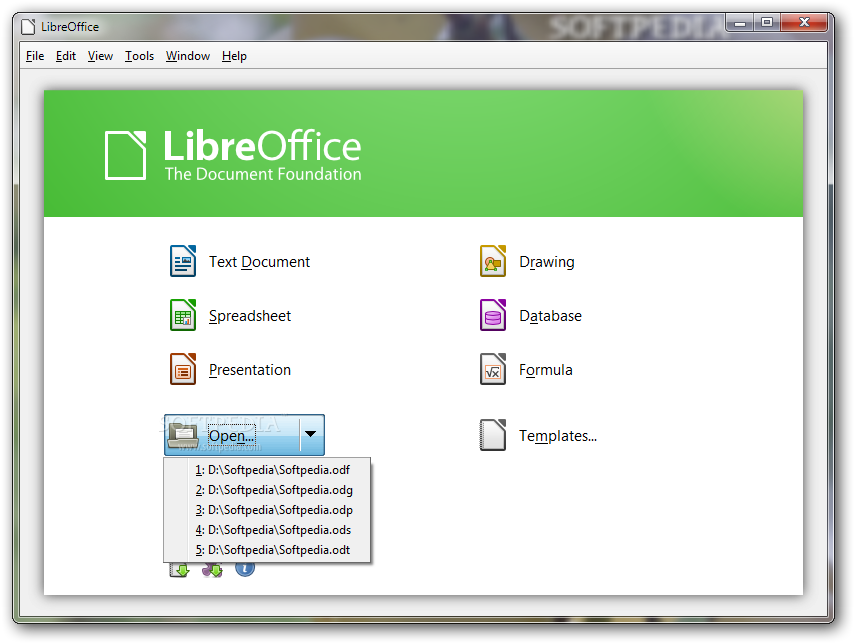
Task: Open a new Drawing
Action: [548, 261]
